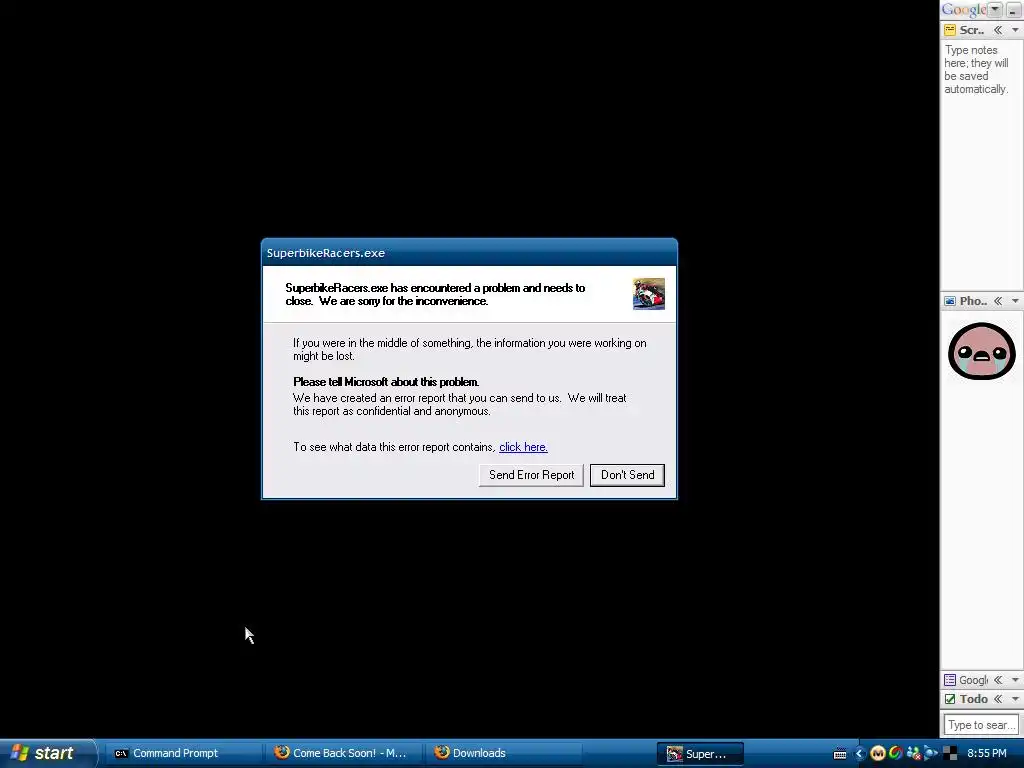Click the Super… taskbar game icon
Screen dimensions: 1024x768
674,754
